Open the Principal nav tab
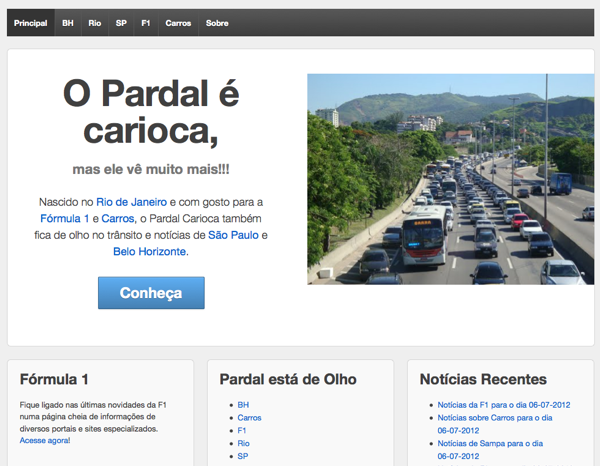Screen dimensions: 600x466 click(31, 23)
